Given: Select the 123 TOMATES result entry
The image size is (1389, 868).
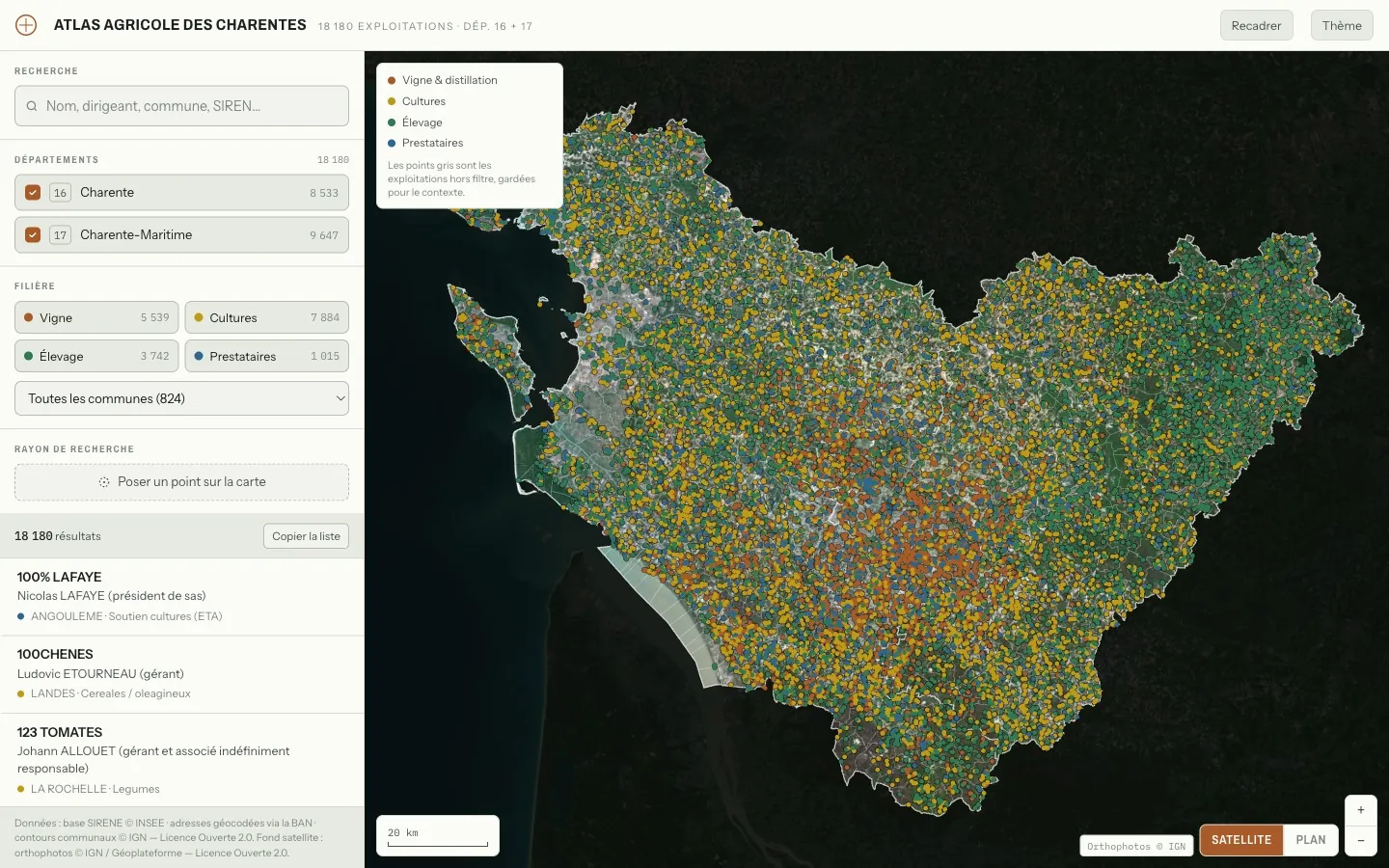Looking at the screenshot, I should 181,760.
